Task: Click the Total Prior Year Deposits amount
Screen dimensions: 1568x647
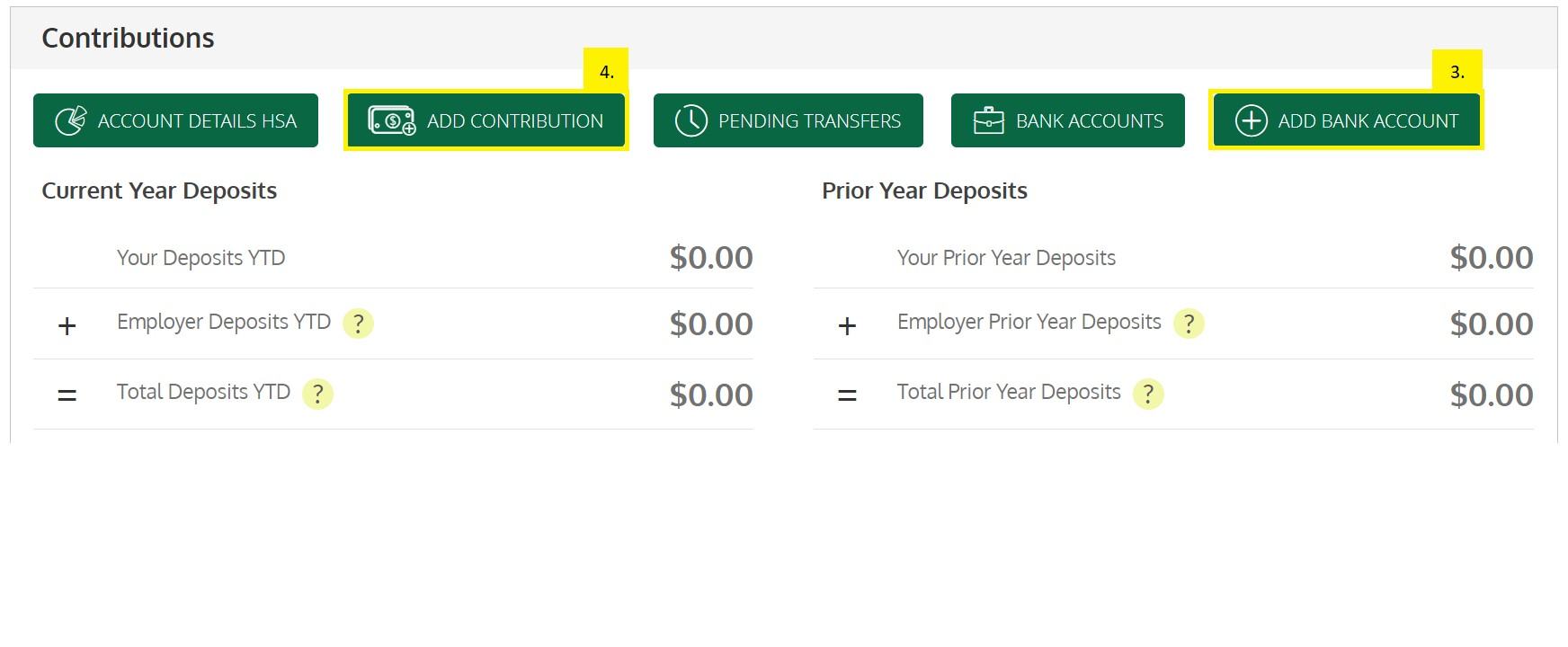Action: (1491, 395)
